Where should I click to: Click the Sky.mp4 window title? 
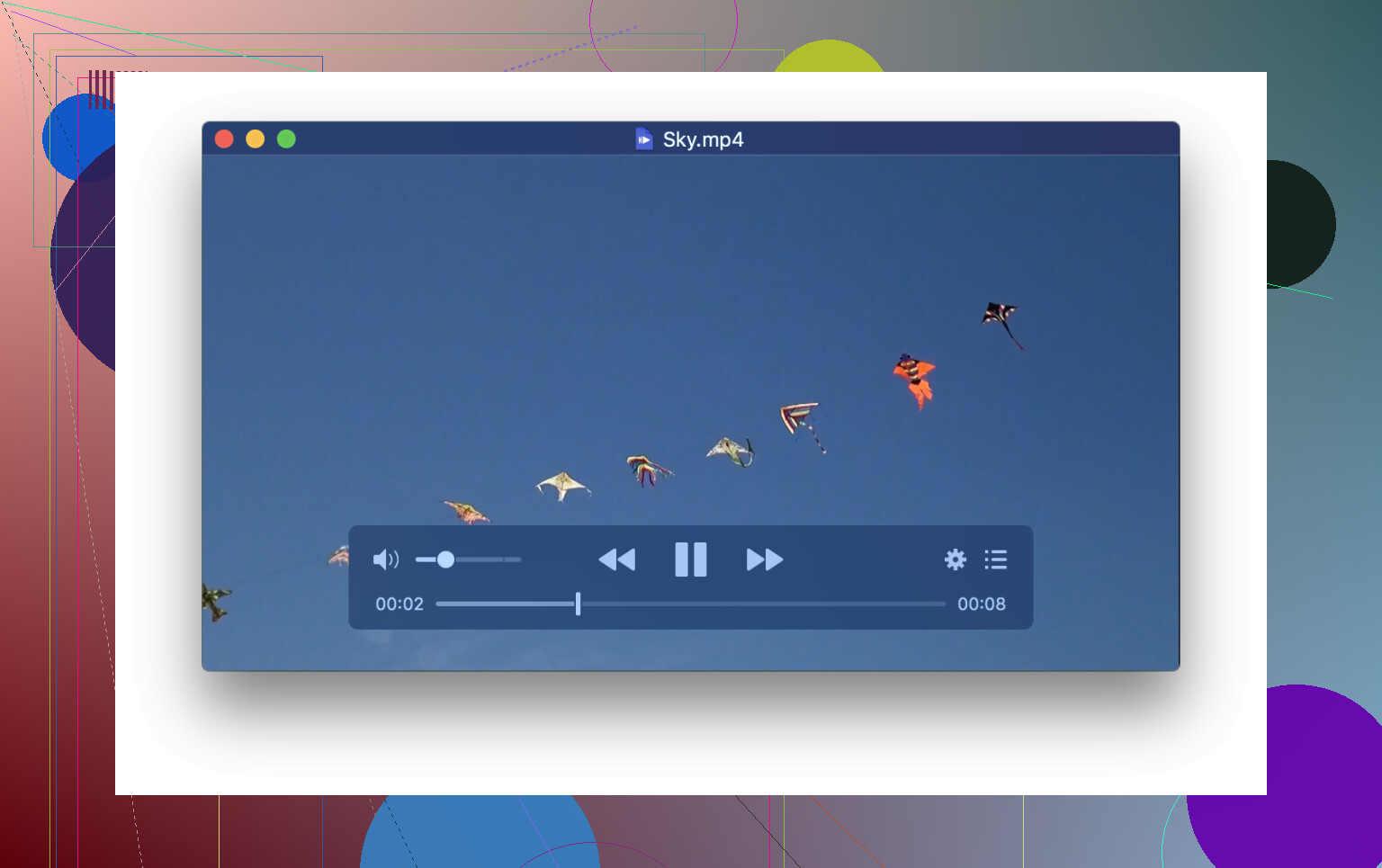point(704,139)
